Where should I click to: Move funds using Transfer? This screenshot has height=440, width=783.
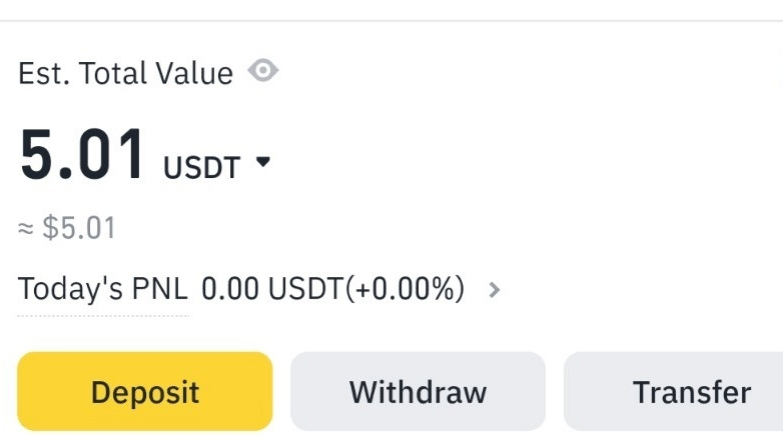pyautogui.click(x=674, y=392)
